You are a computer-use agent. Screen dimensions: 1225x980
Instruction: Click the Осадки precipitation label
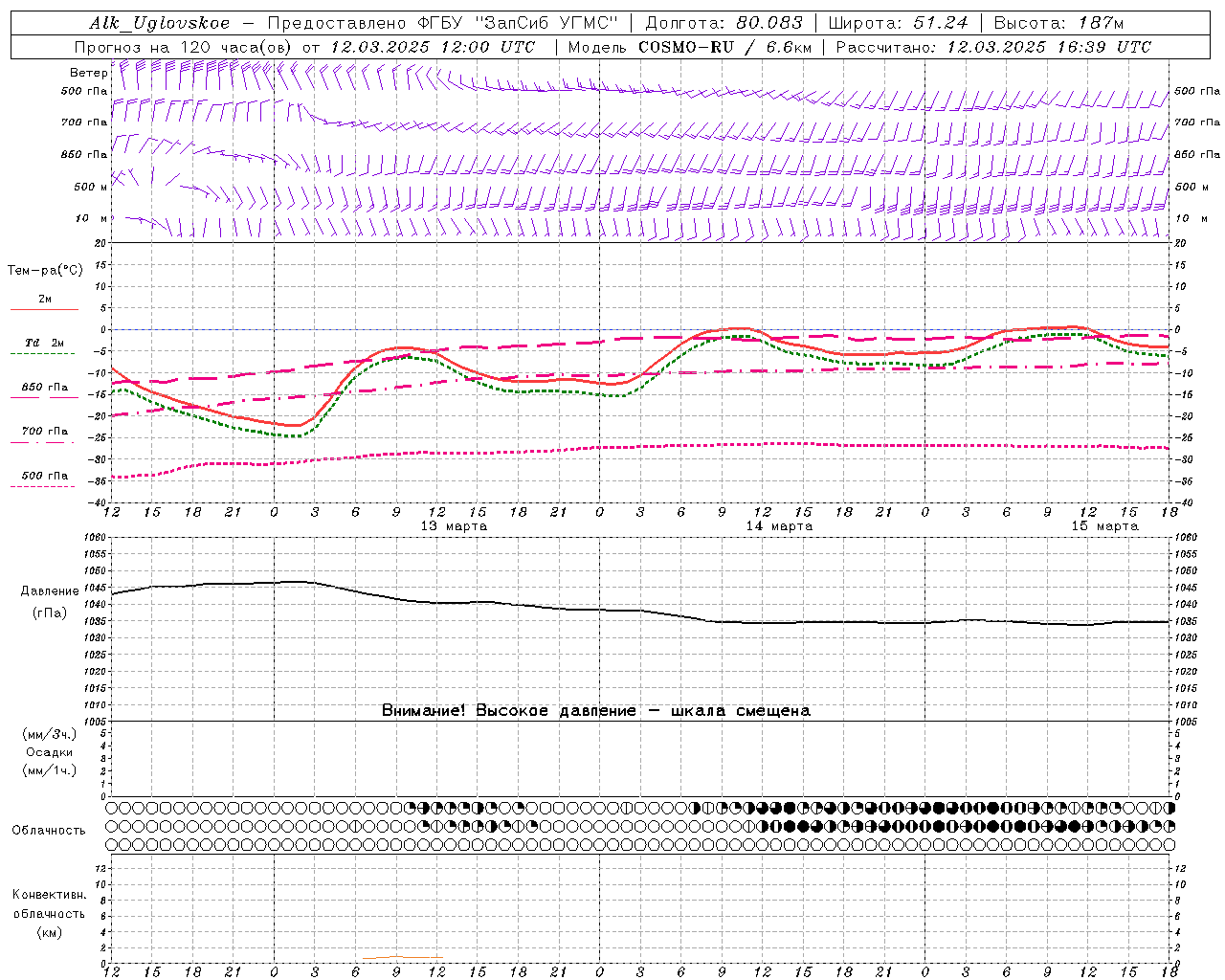(x=50, y=752)
